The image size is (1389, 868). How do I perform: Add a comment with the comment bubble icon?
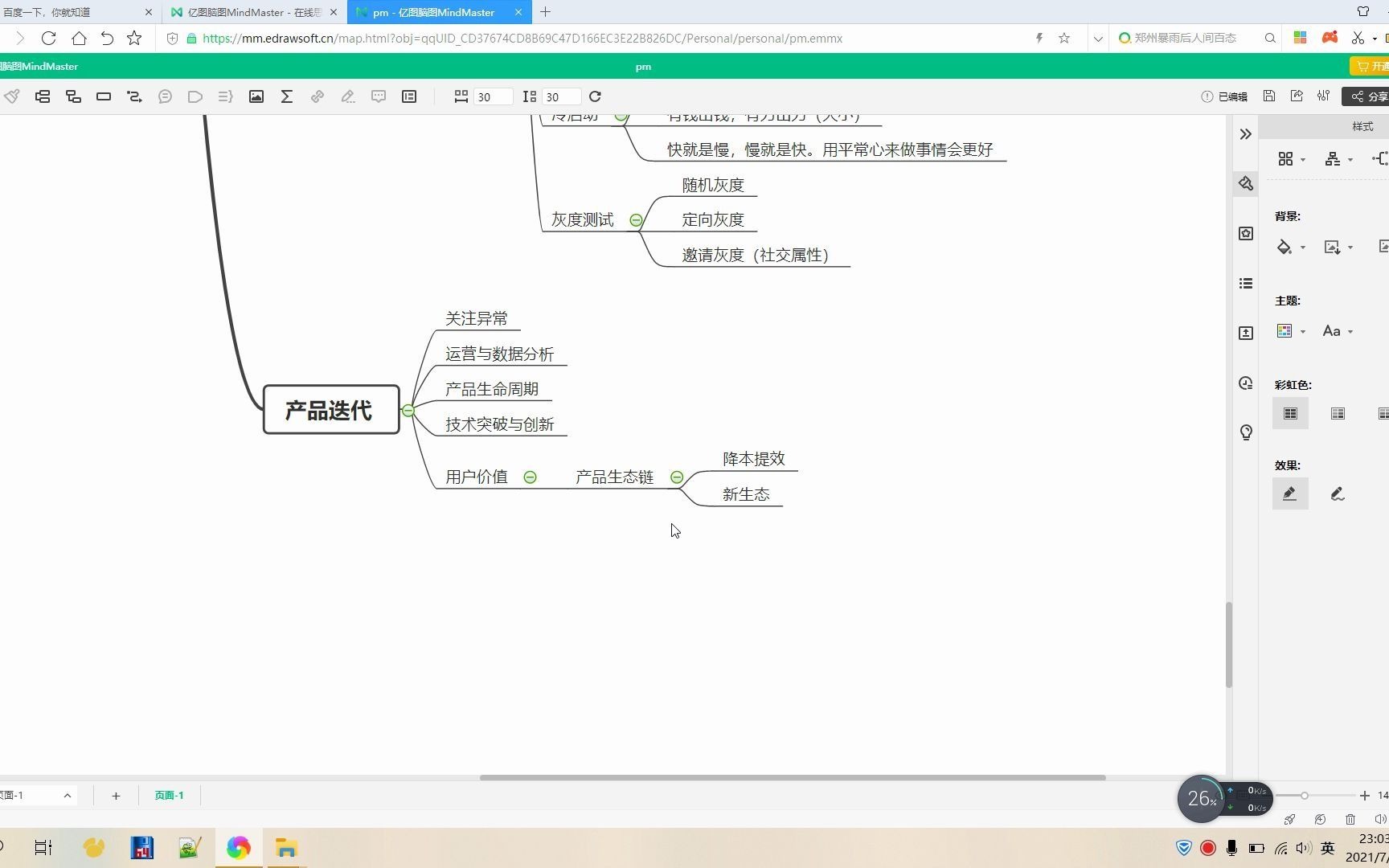[379, 96]
